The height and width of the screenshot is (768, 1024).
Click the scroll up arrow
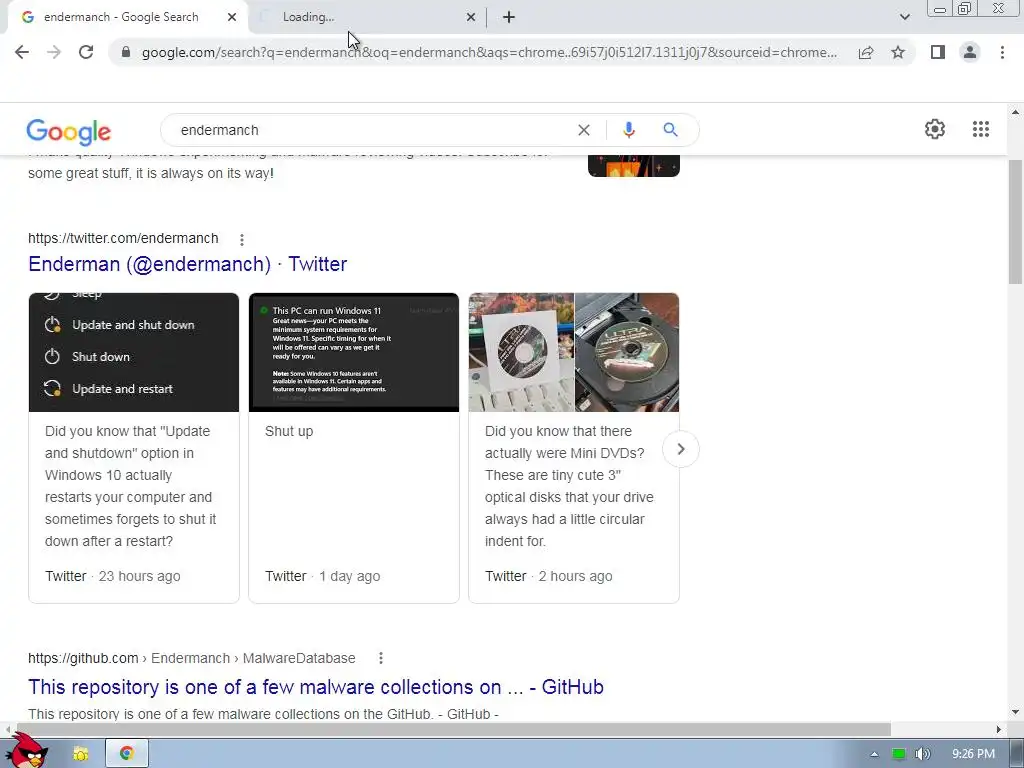[x=1016, y=112]
